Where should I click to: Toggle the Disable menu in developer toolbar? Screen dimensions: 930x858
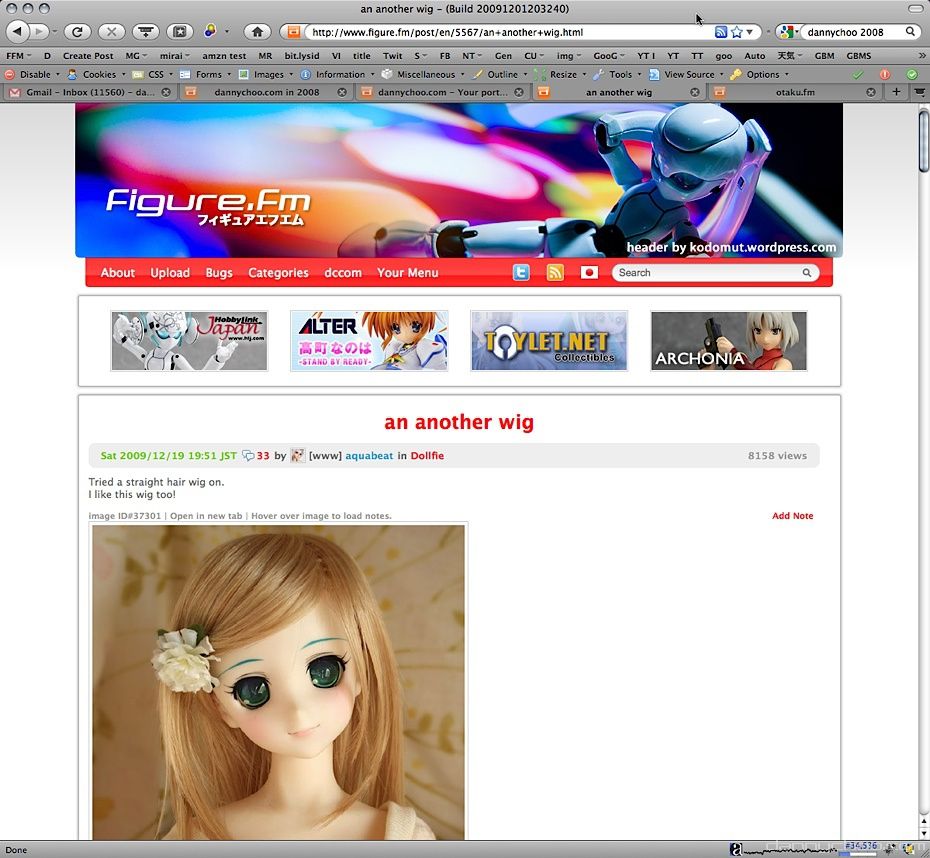[33, 74]
